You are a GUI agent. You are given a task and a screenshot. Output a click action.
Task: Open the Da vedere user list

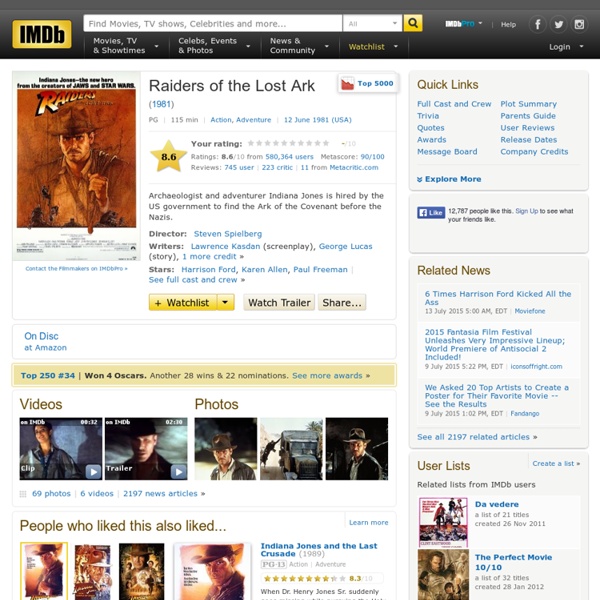coord(497,504)
